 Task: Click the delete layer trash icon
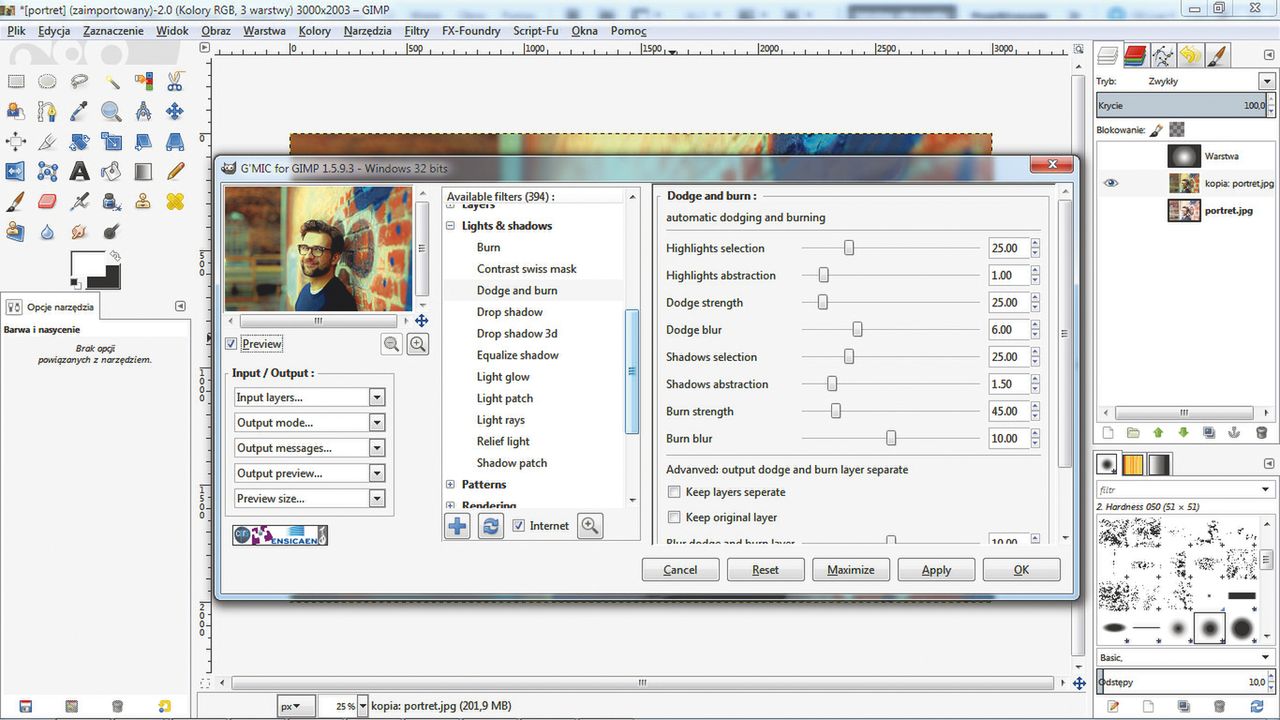1261,433
